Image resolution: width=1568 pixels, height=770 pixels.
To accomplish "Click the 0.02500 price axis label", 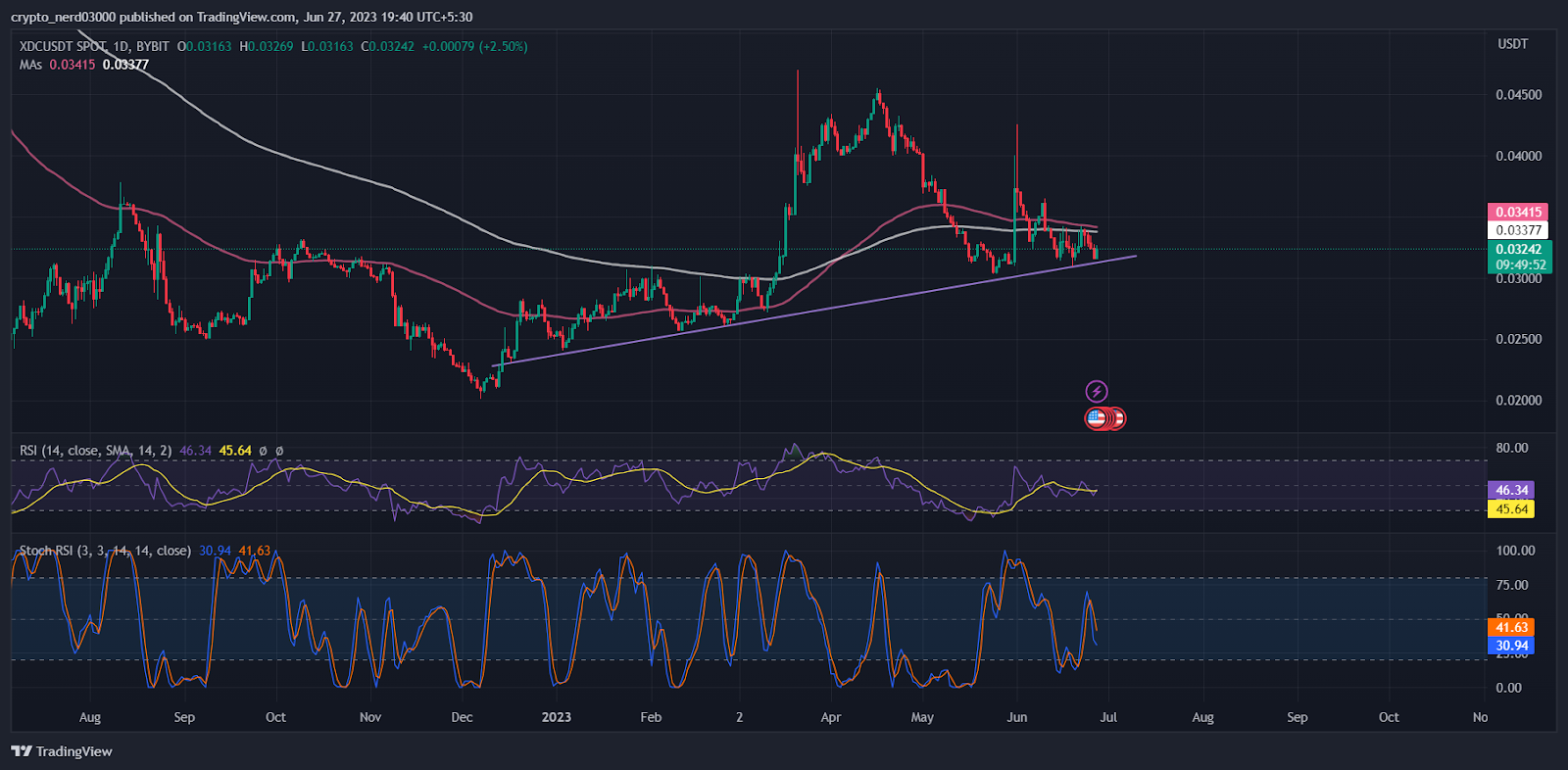I will click(1518, 339).
